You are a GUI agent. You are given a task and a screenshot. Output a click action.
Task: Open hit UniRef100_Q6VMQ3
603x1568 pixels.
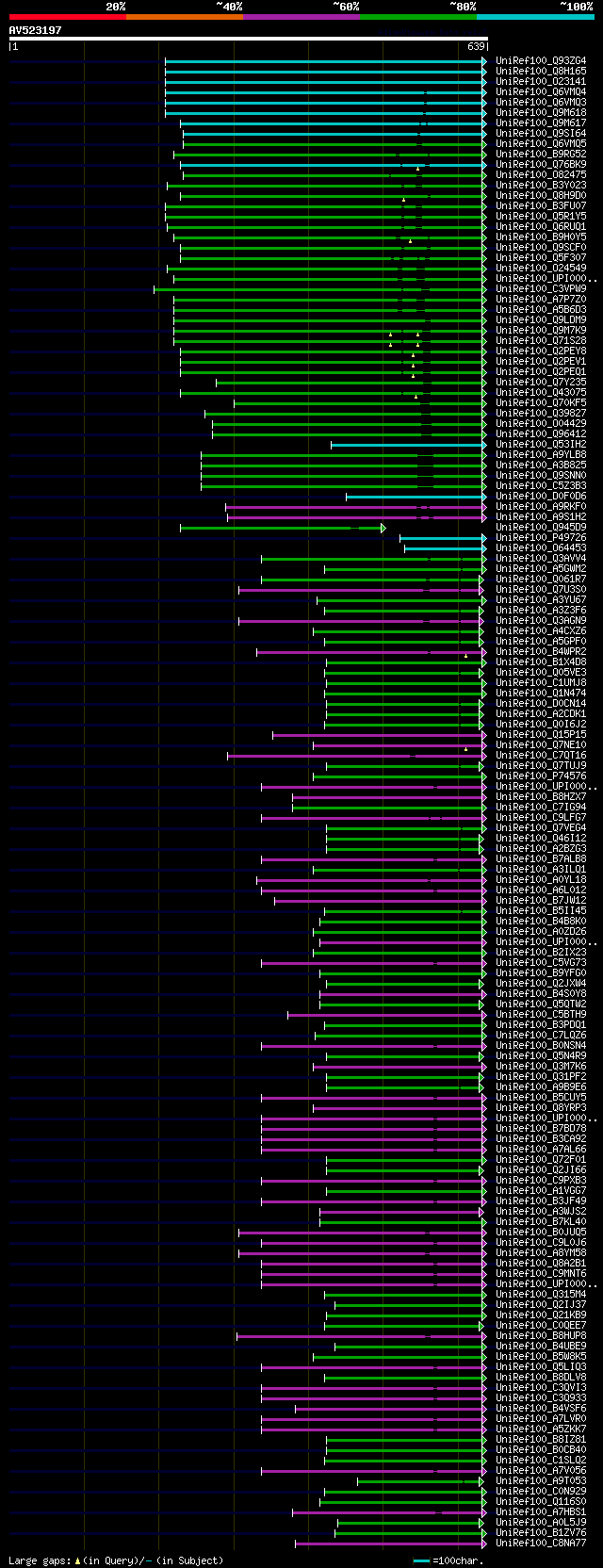click(x=541, y=103)
